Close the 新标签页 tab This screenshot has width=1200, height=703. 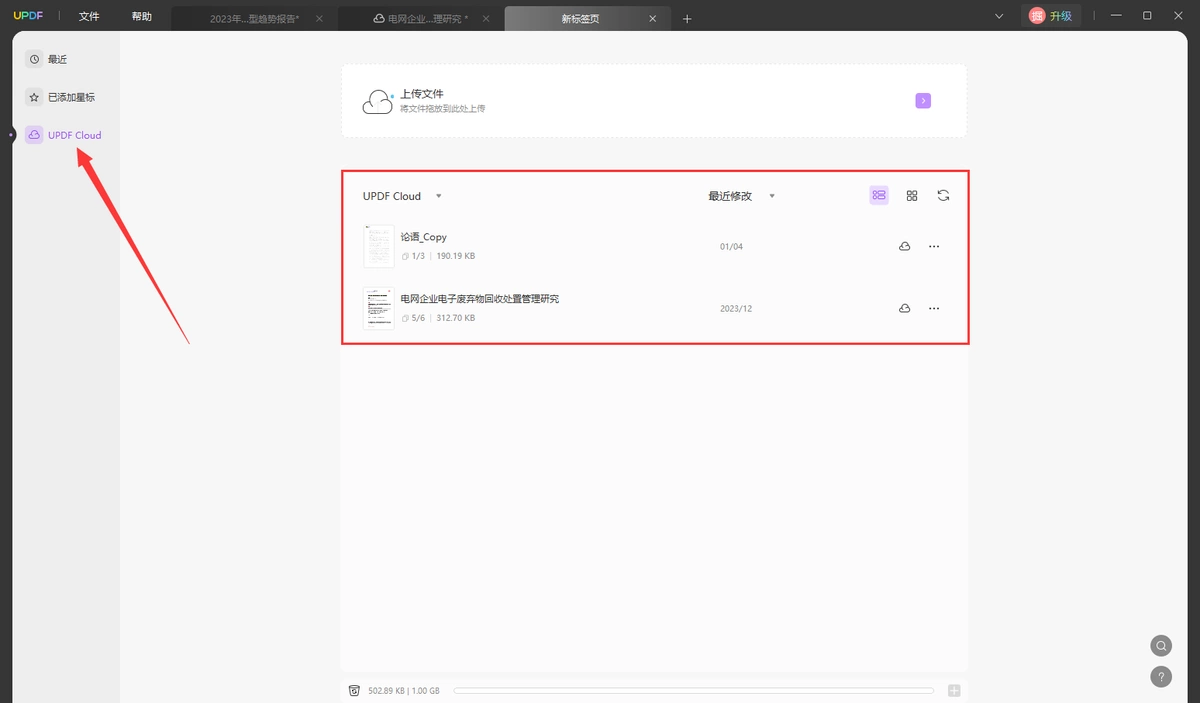[653, 19]
